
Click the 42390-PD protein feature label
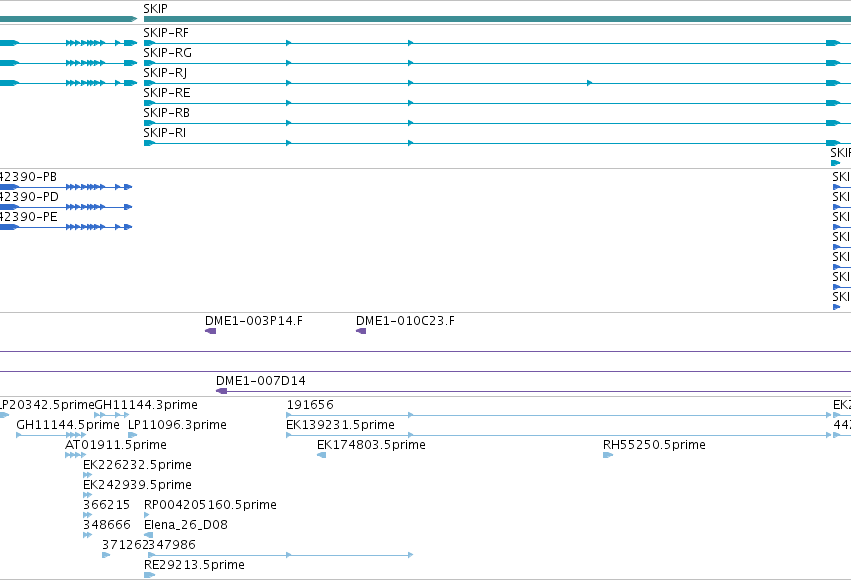[x=29, y=197]
